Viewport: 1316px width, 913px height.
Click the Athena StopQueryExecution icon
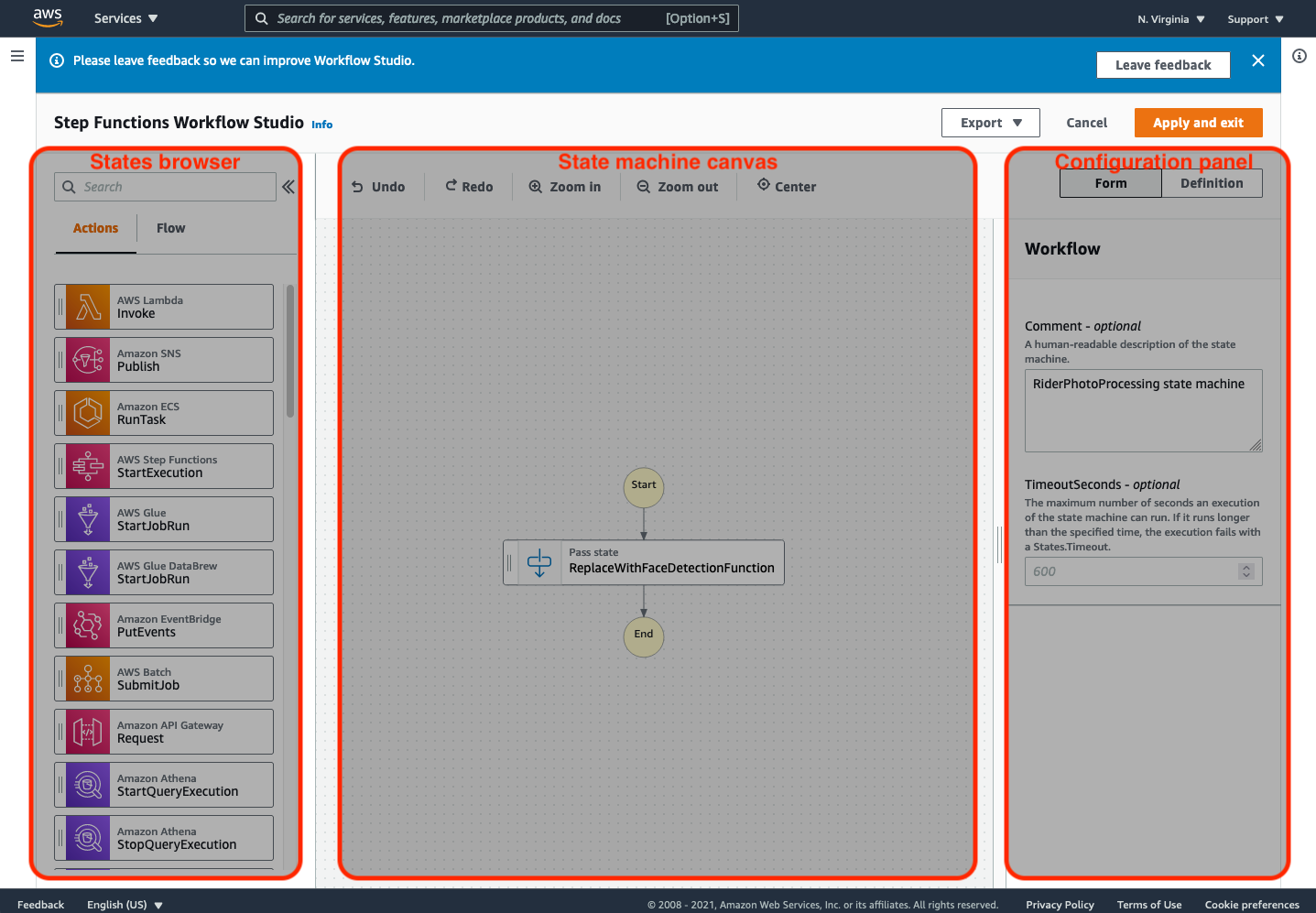coord(88,838)
